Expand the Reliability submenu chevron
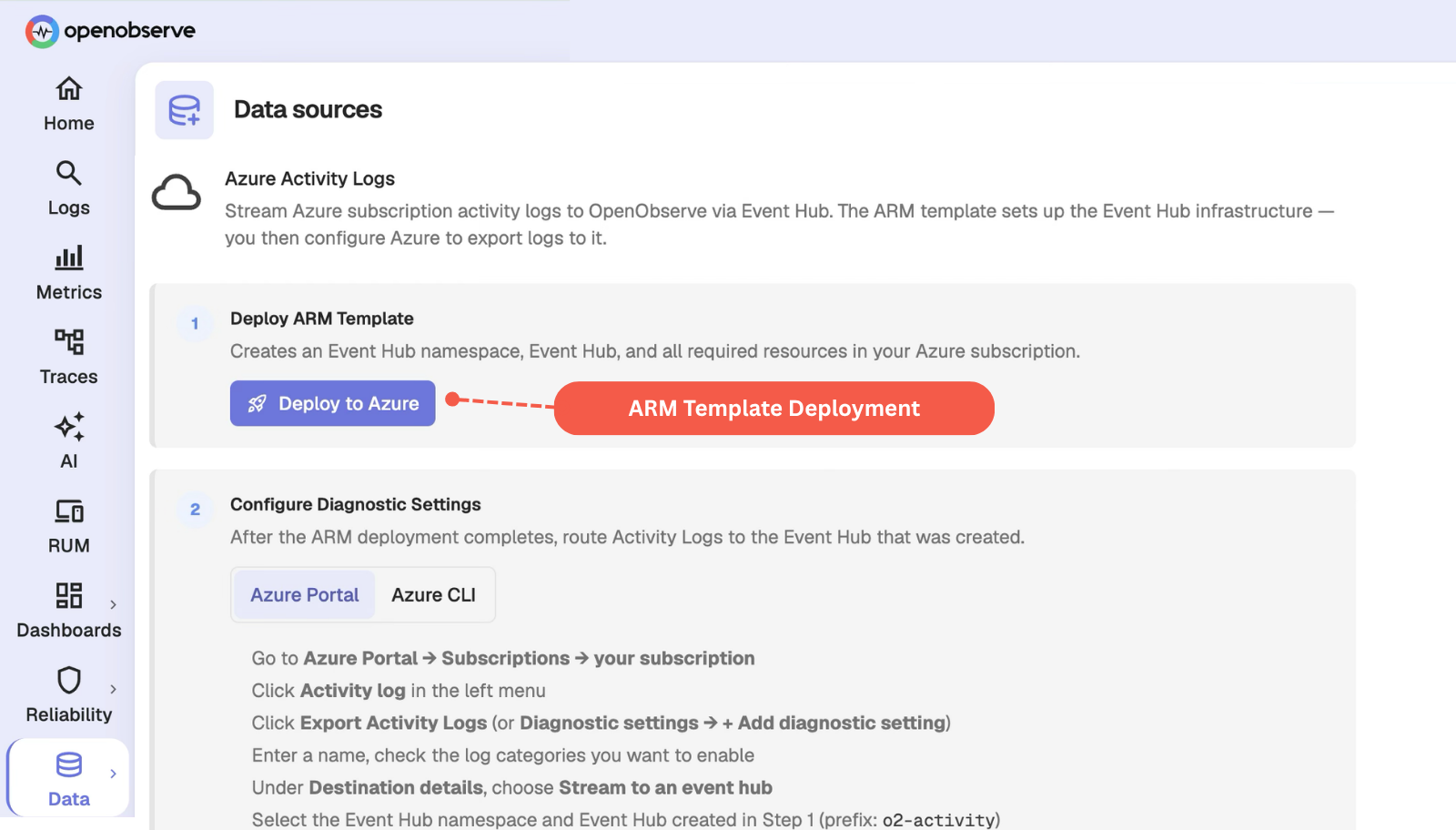Image resolution: width=1456 pixels, height=830 pixels. 113,689
